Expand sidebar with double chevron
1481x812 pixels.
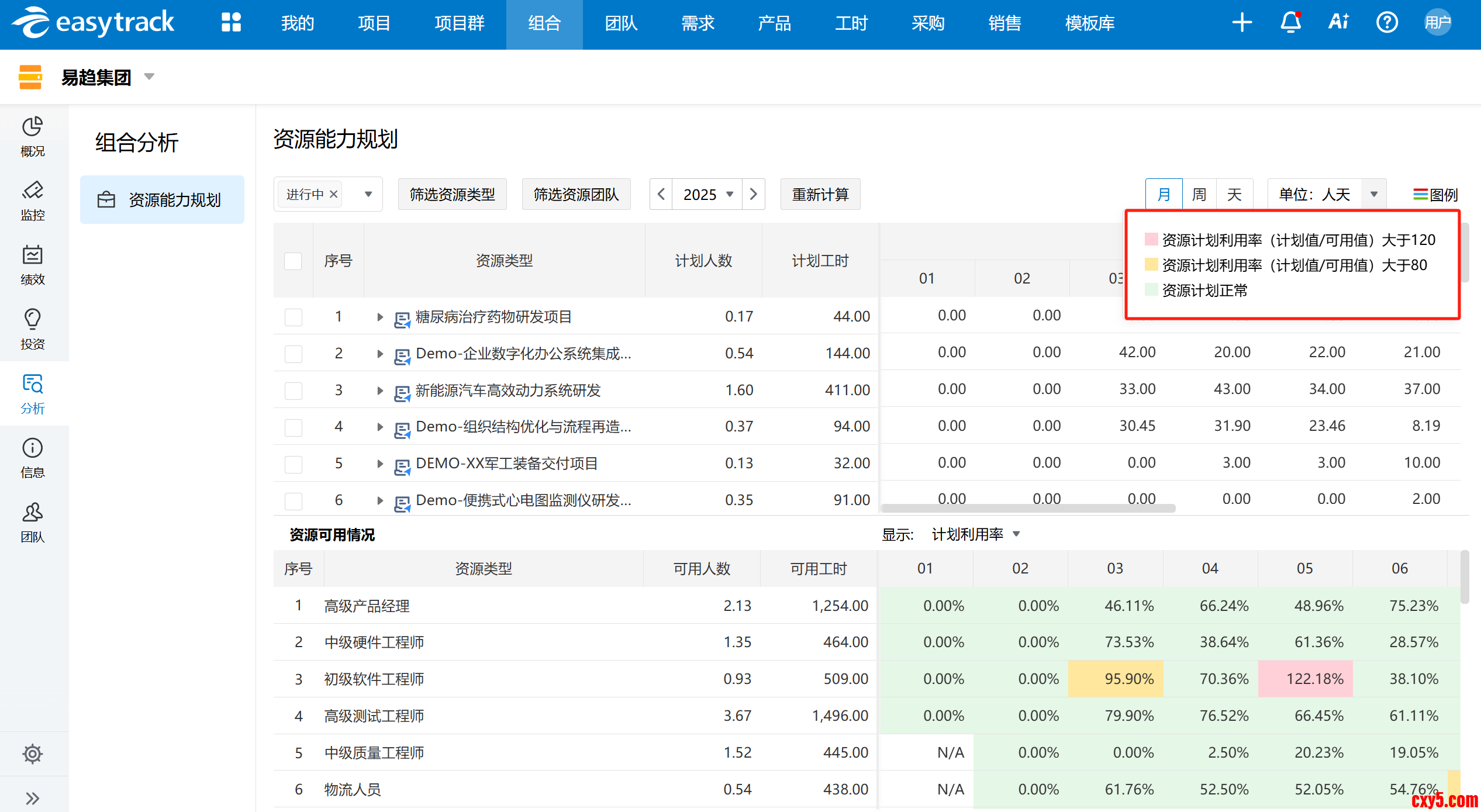pos(33,798)
